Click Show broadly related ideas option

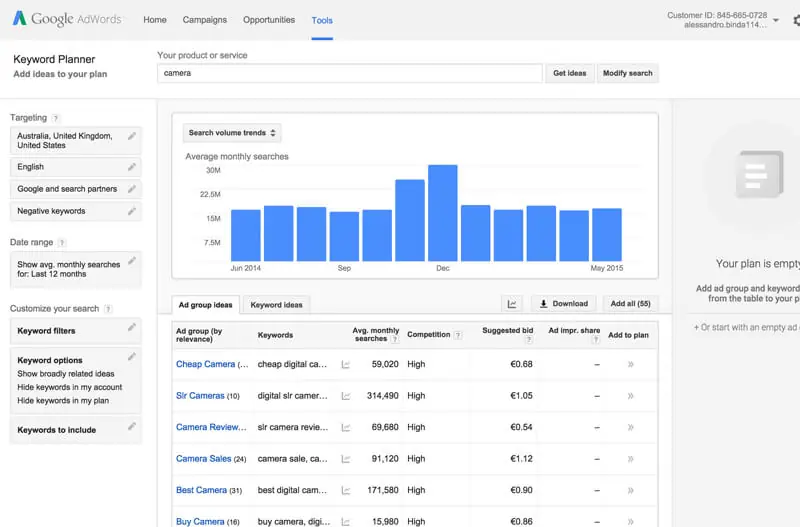point(66,374)
